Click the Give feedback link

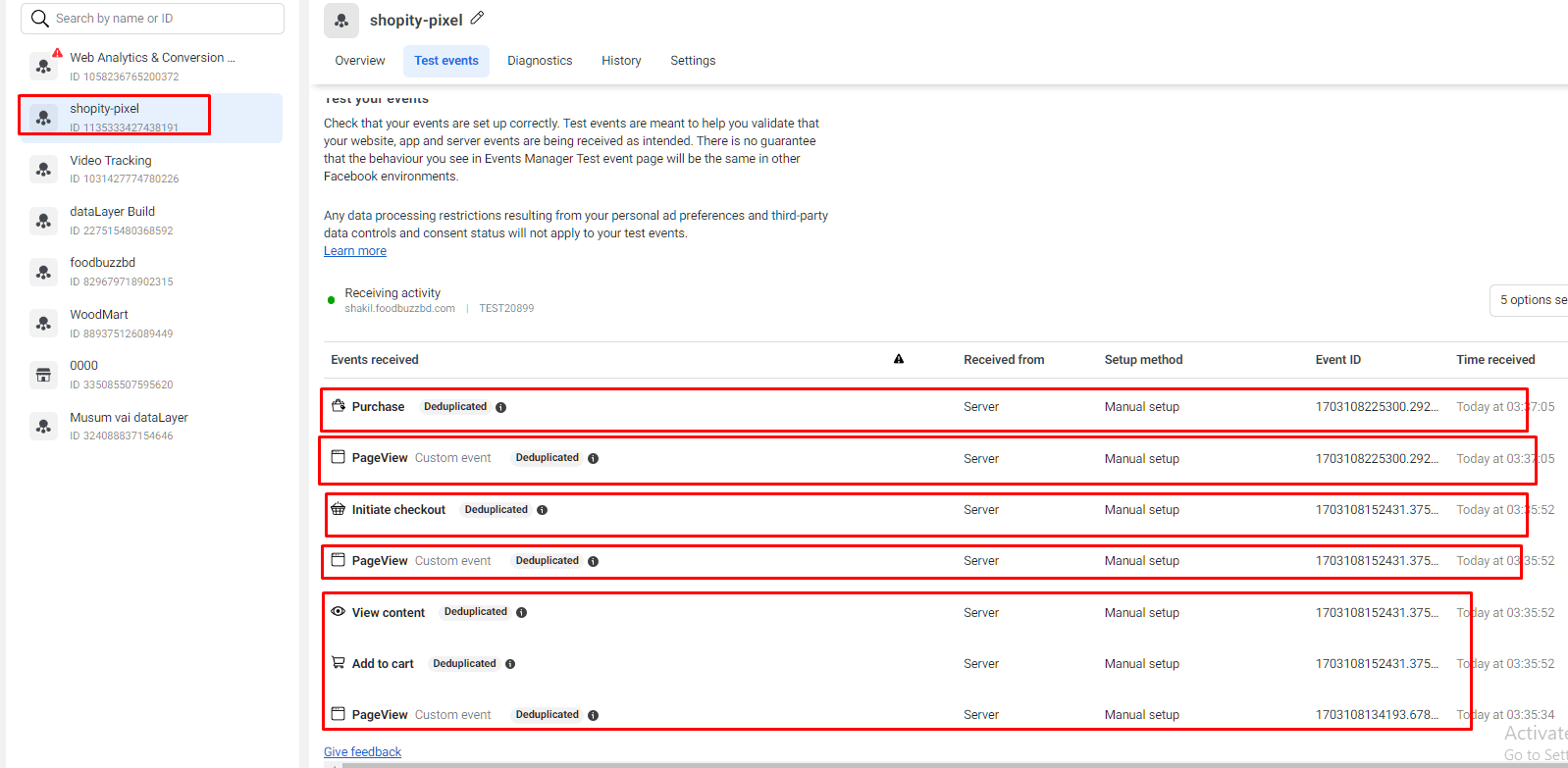tap(362, 752)
